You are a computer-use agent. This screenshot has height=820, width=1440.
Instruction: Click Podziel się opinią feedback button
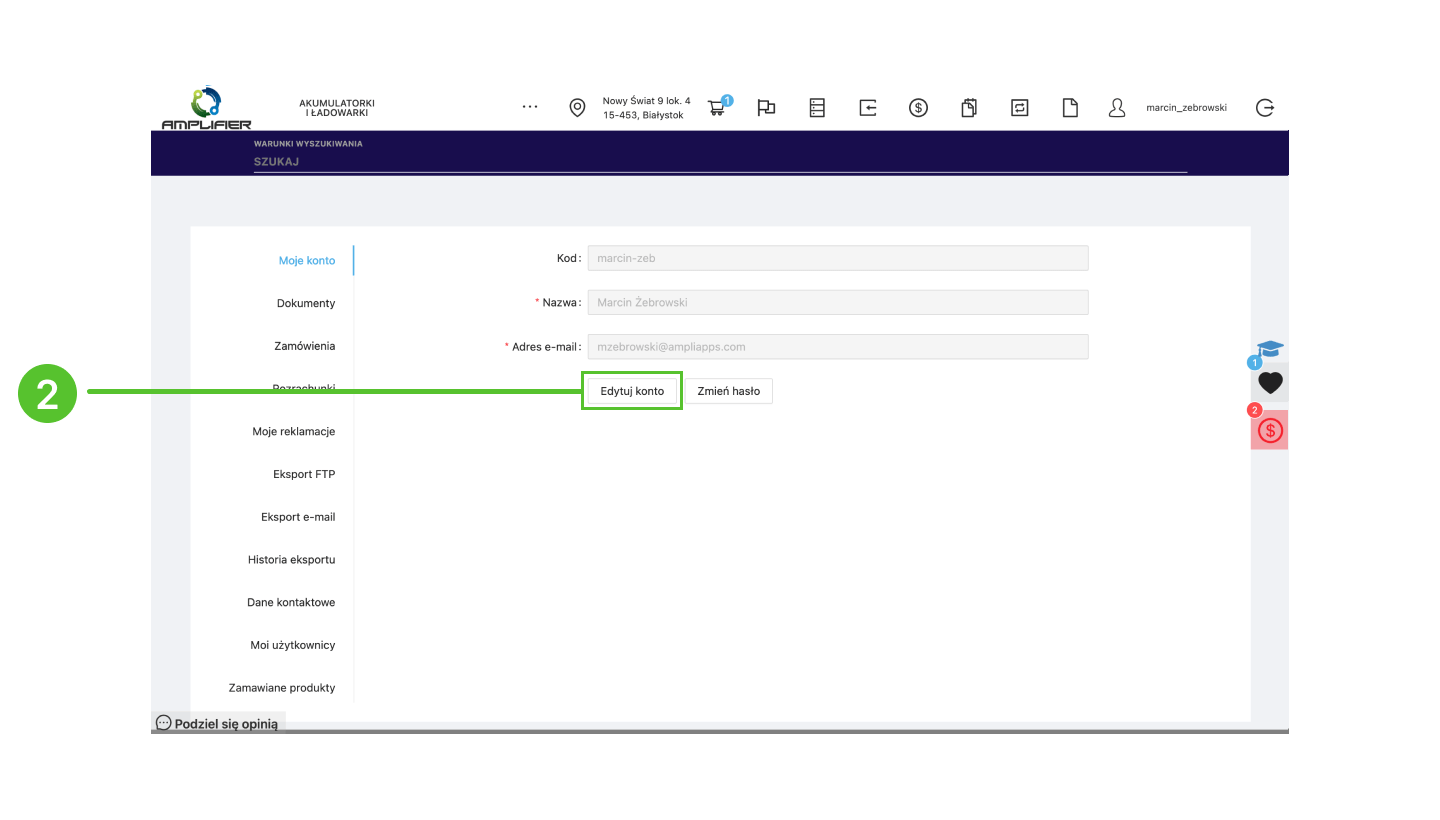click(x=218, y=723)
